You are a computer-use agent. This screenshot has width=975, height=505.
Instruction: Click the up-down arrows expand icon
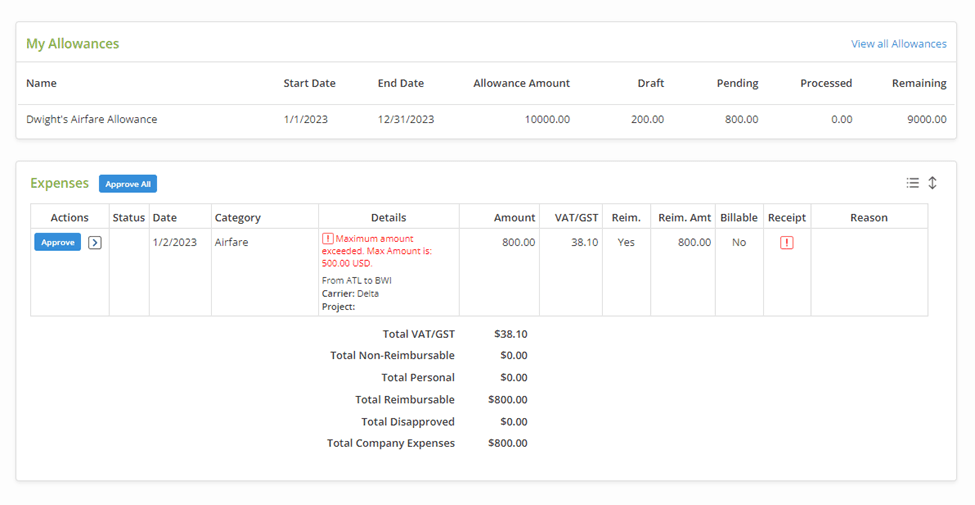[x=932, y=183]
